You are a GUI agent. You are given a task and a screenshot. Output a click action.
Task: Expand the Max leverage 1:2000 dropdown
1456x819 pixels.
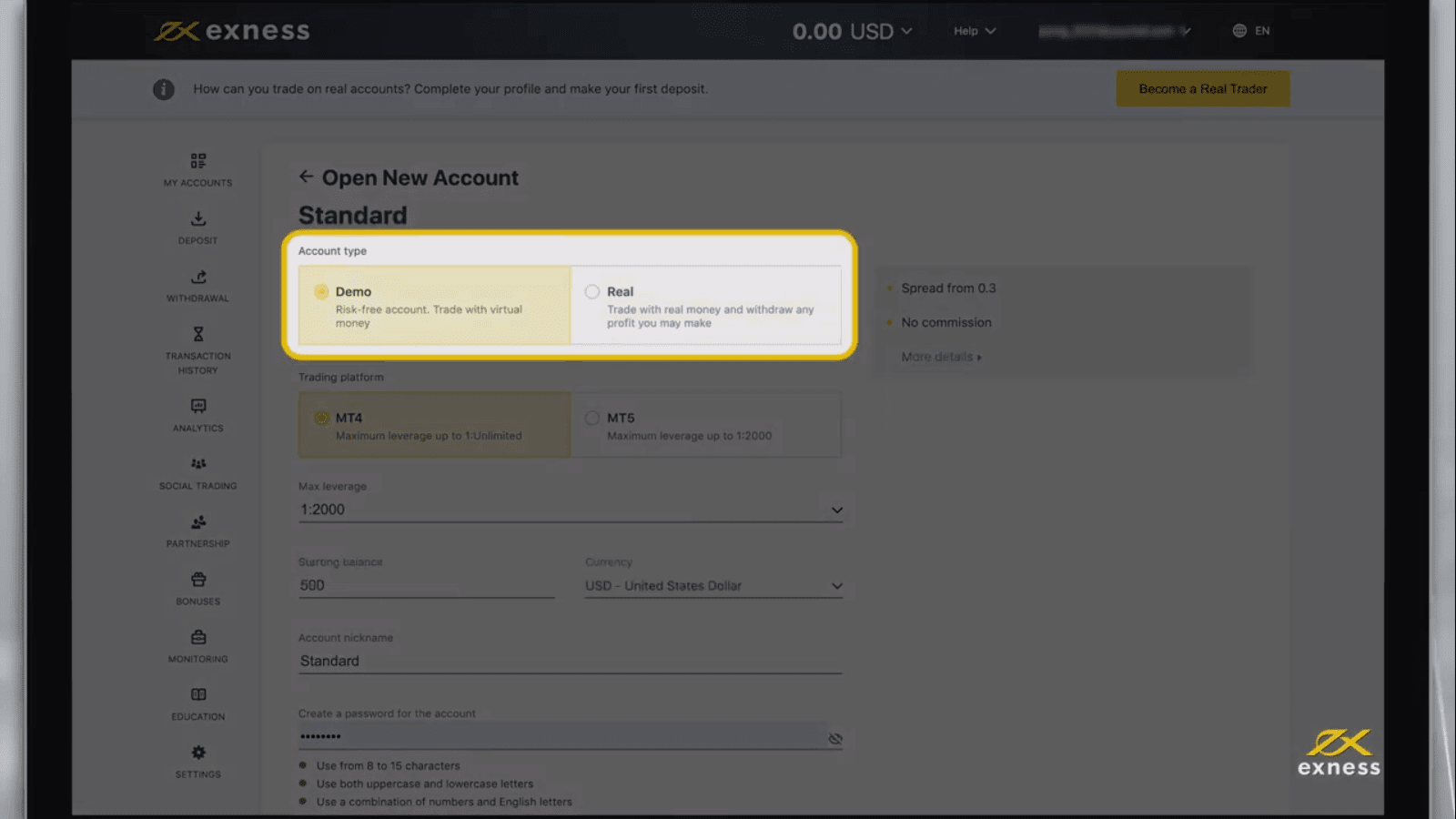click(571, 510)
